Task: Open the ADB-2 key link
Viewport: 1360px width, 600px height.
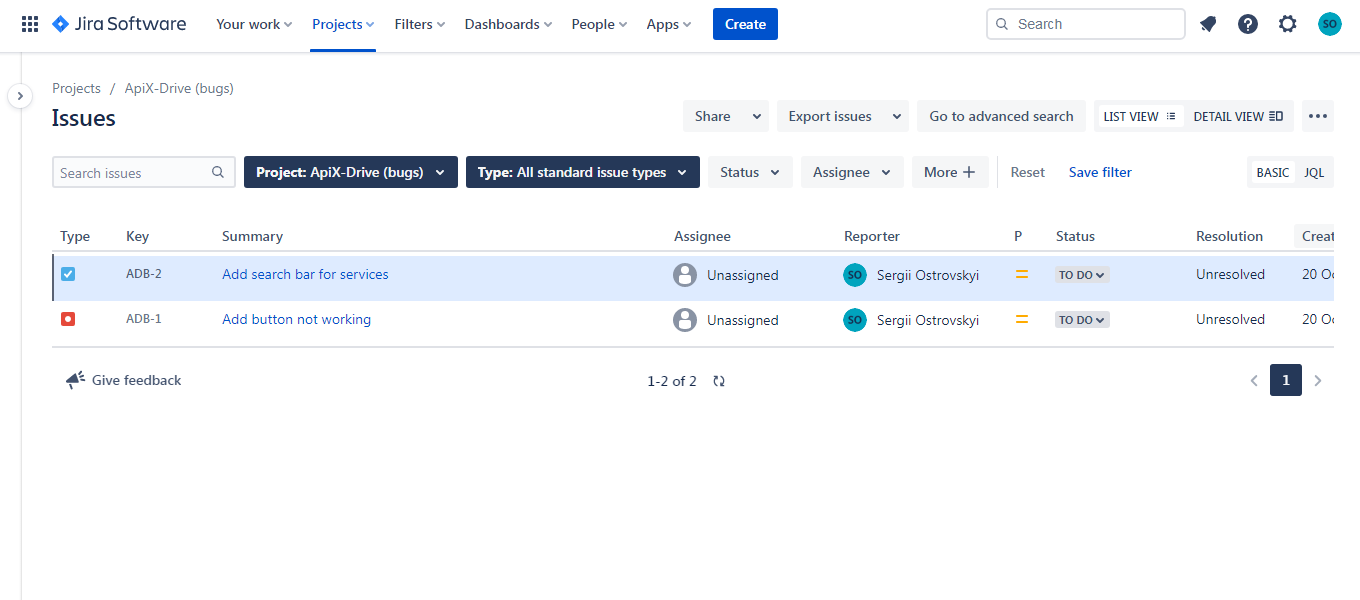Action: pos(144,274)
